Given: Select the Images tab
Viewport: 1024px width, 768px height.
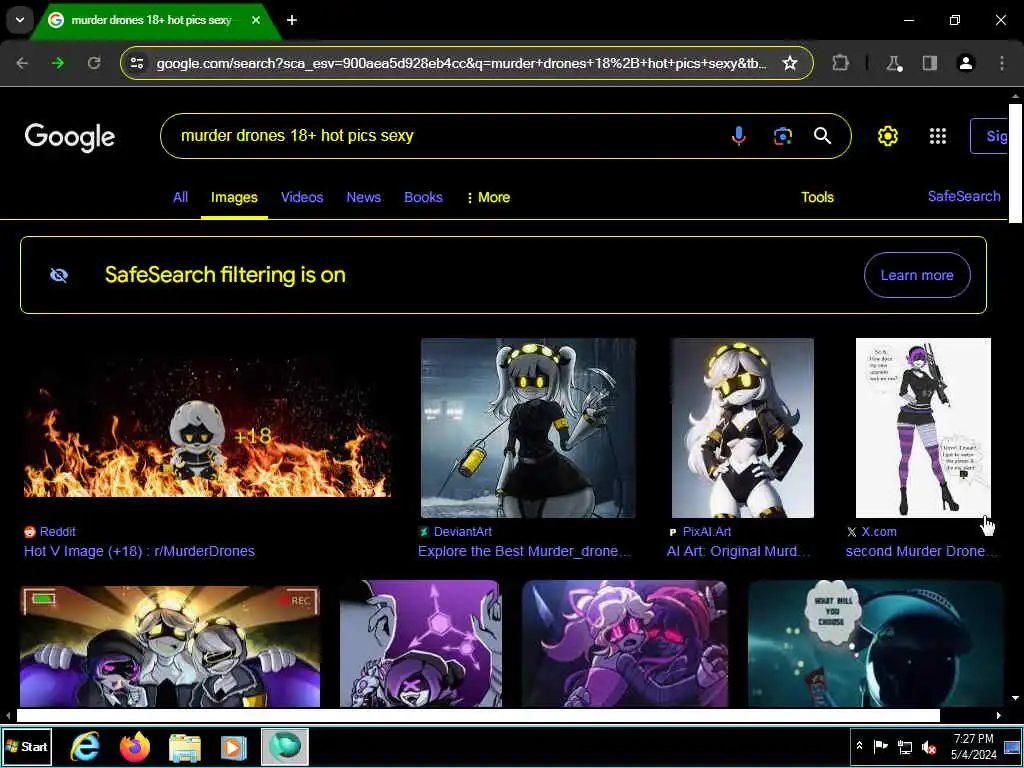Looking at the screenshot, I should click(234, 197).
